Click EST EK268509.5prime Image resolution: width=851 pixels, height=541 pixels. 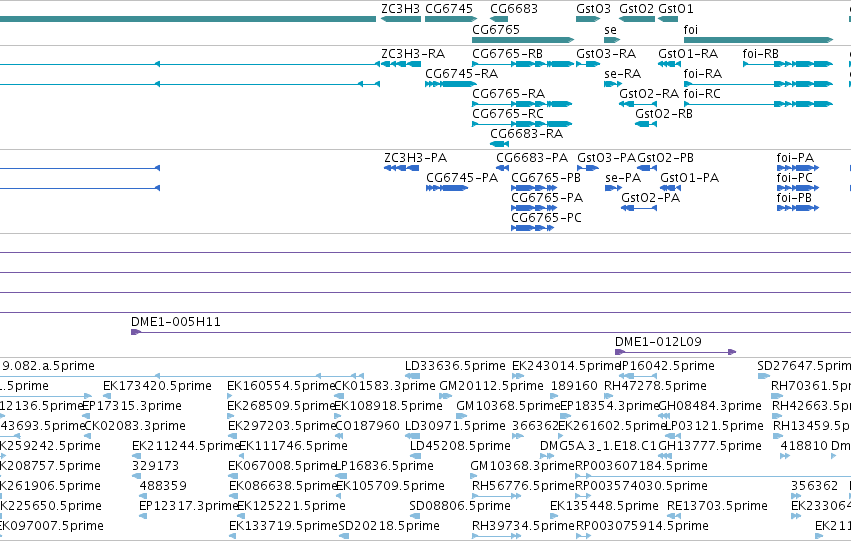click(x=281, y=406)
